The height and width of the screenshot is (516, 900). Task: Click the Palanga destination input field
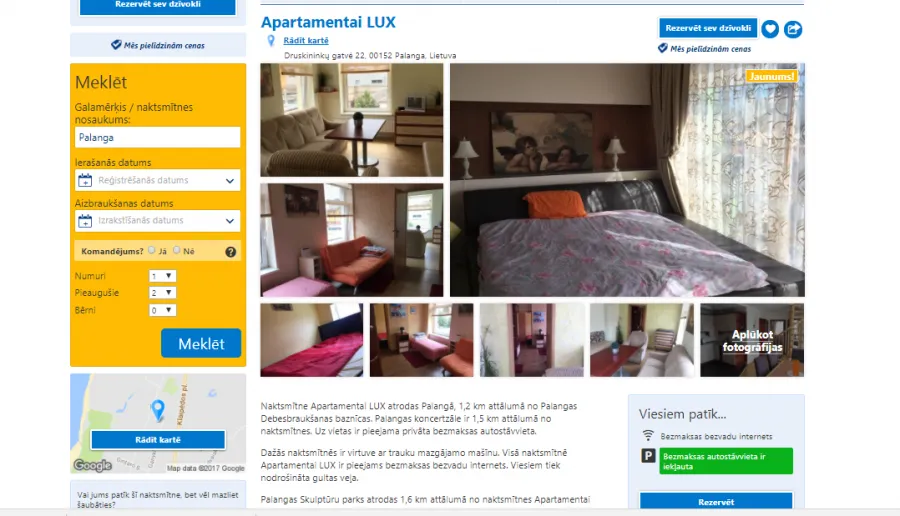point(157,137)
